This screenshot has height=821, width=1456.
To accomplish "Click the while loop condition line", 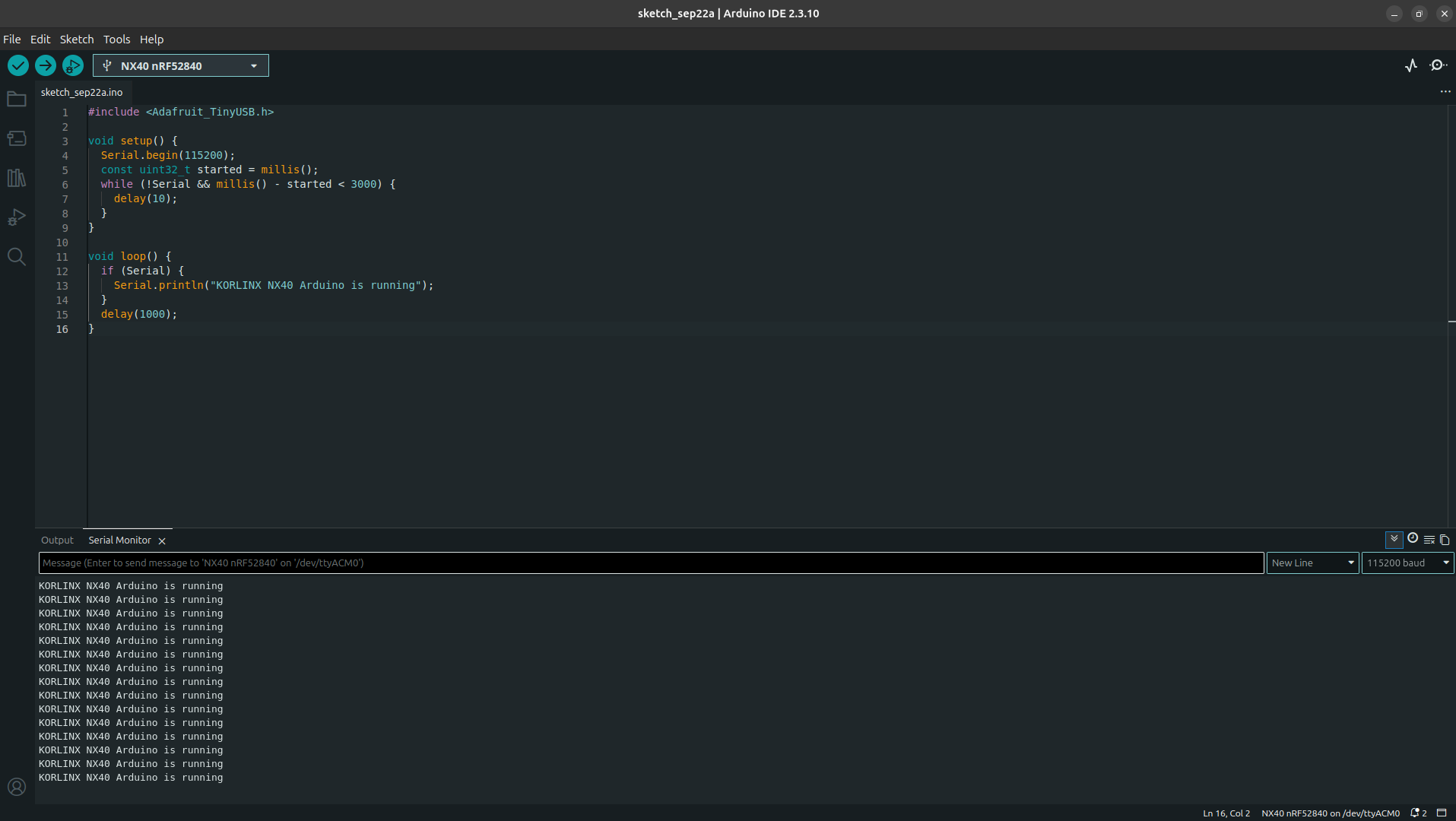I will coord(248,184).
